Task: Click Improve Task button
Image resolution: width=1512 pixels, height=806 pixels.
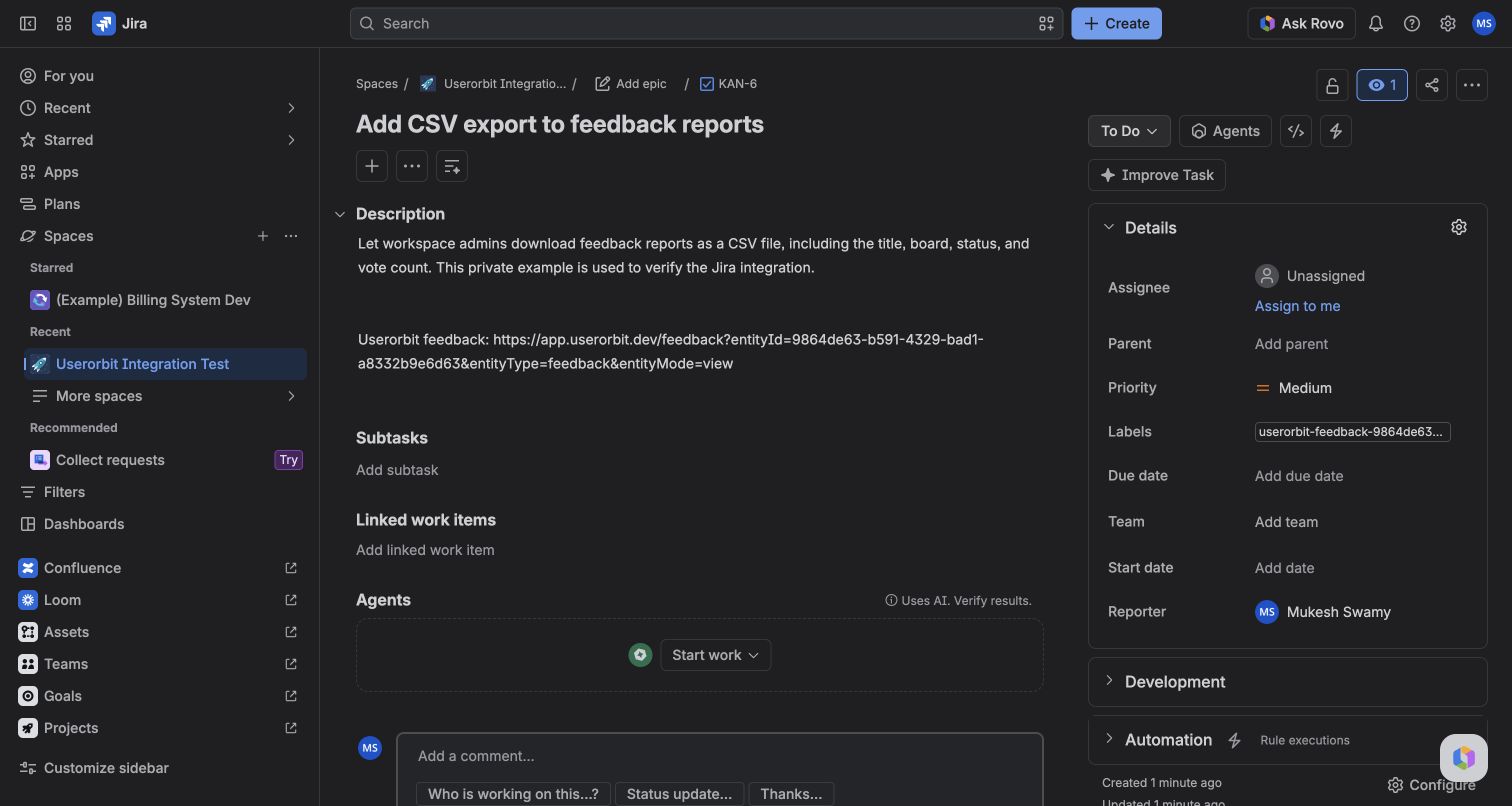Action: [1157, 175]
